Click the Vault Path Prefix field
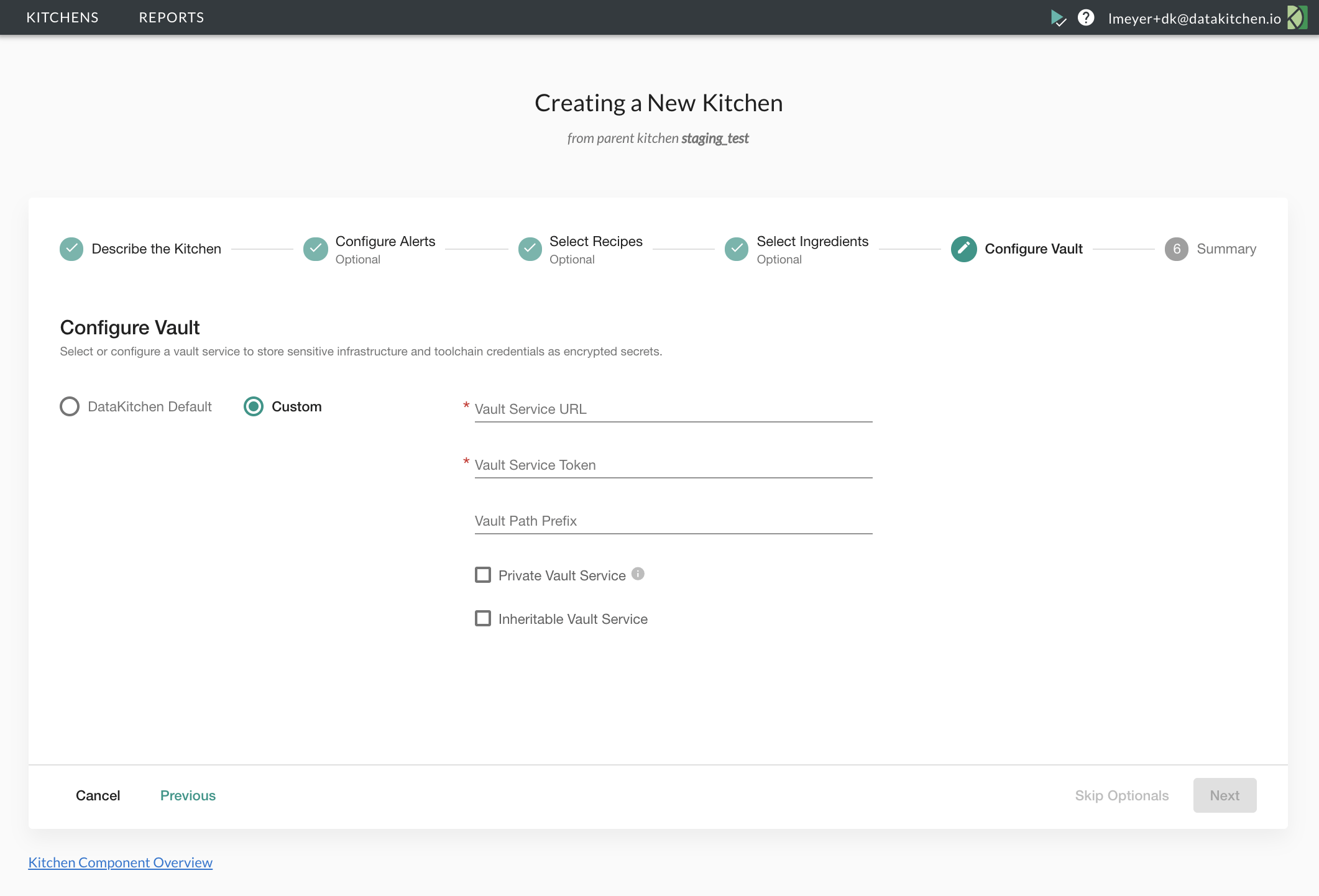The height and width of the screenshot is (896, 1319). [x=673, y=521]
